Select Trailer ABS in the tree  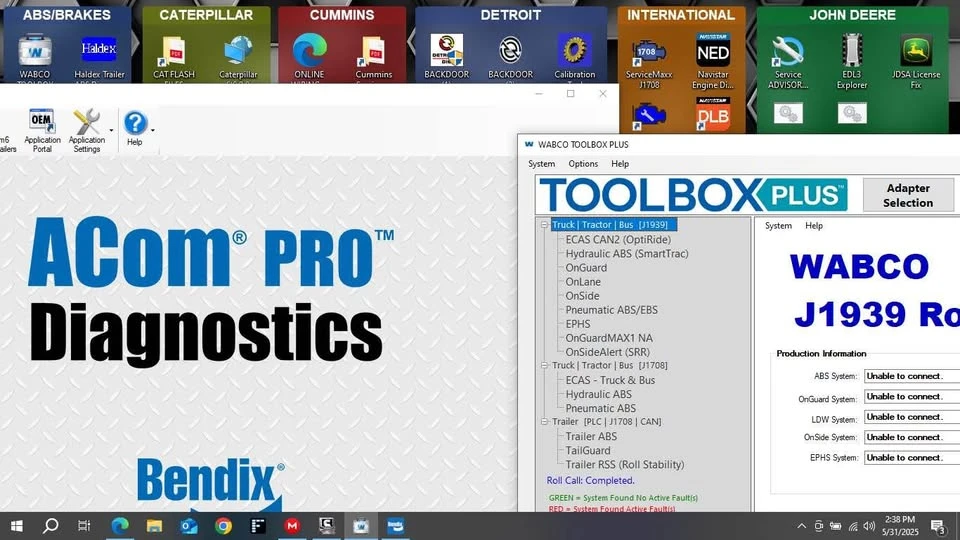point(591,437)
